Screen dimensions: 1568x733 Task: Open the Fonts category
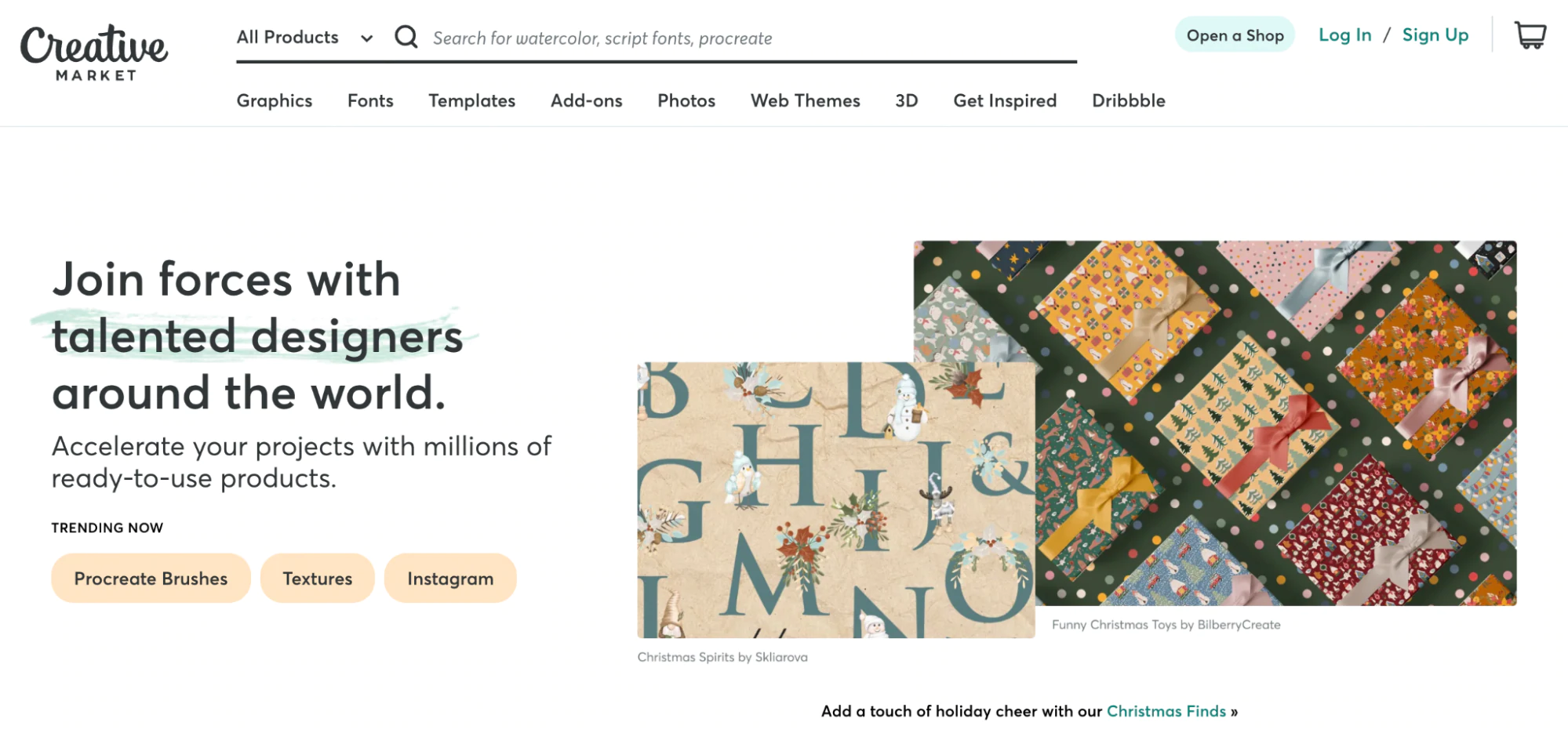(x=370, y=101)
